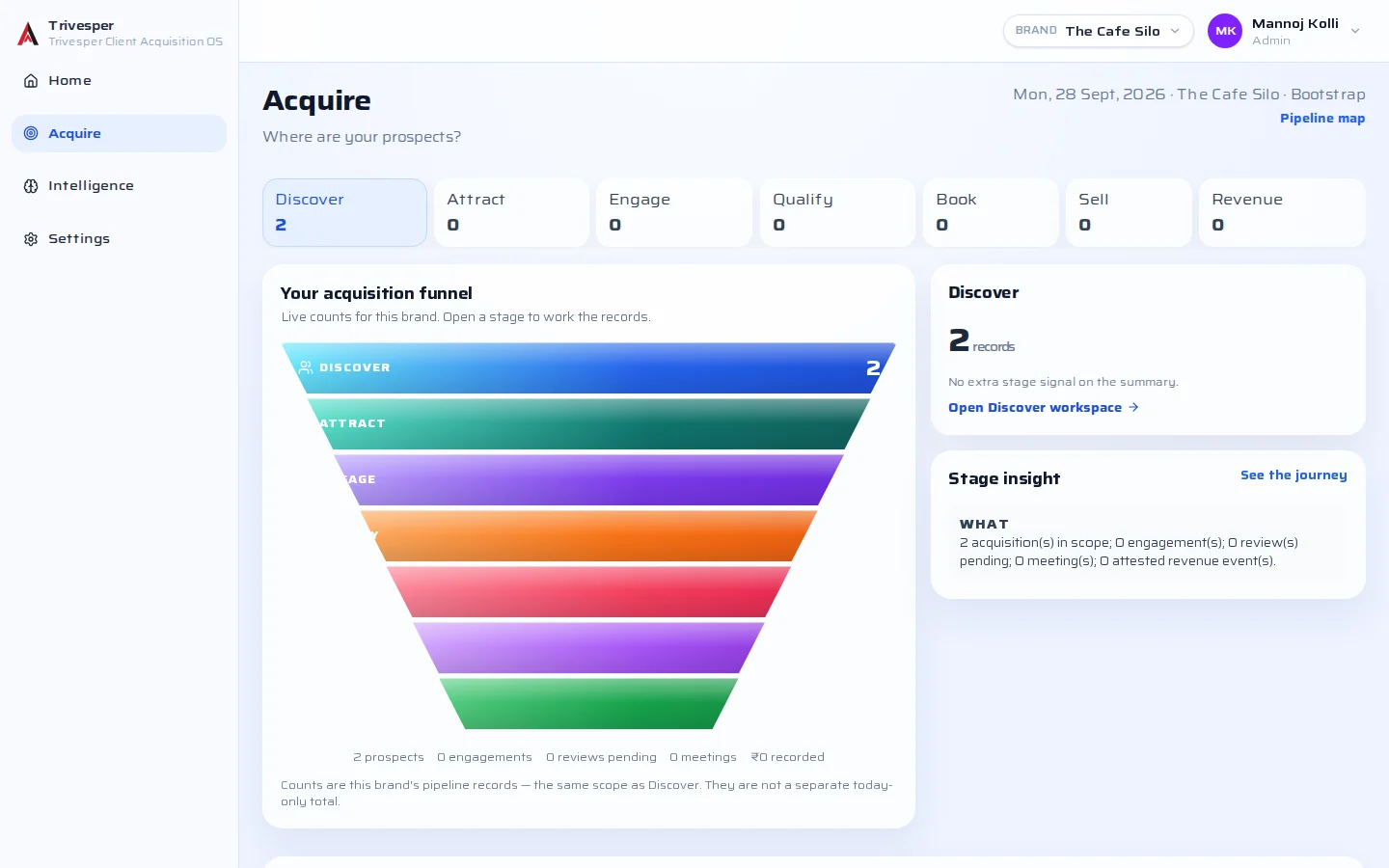
Task: Click the 'Your acquisition funnel' heading
Action: click(x=376, y=293)
